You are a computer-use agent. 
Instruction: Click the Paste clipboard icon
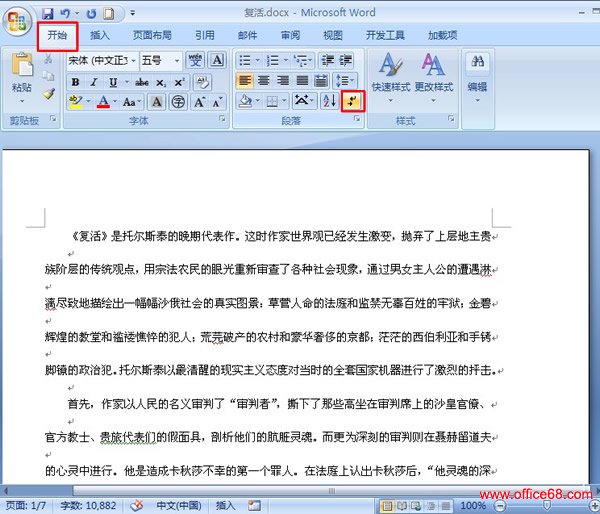click(21, 68)
